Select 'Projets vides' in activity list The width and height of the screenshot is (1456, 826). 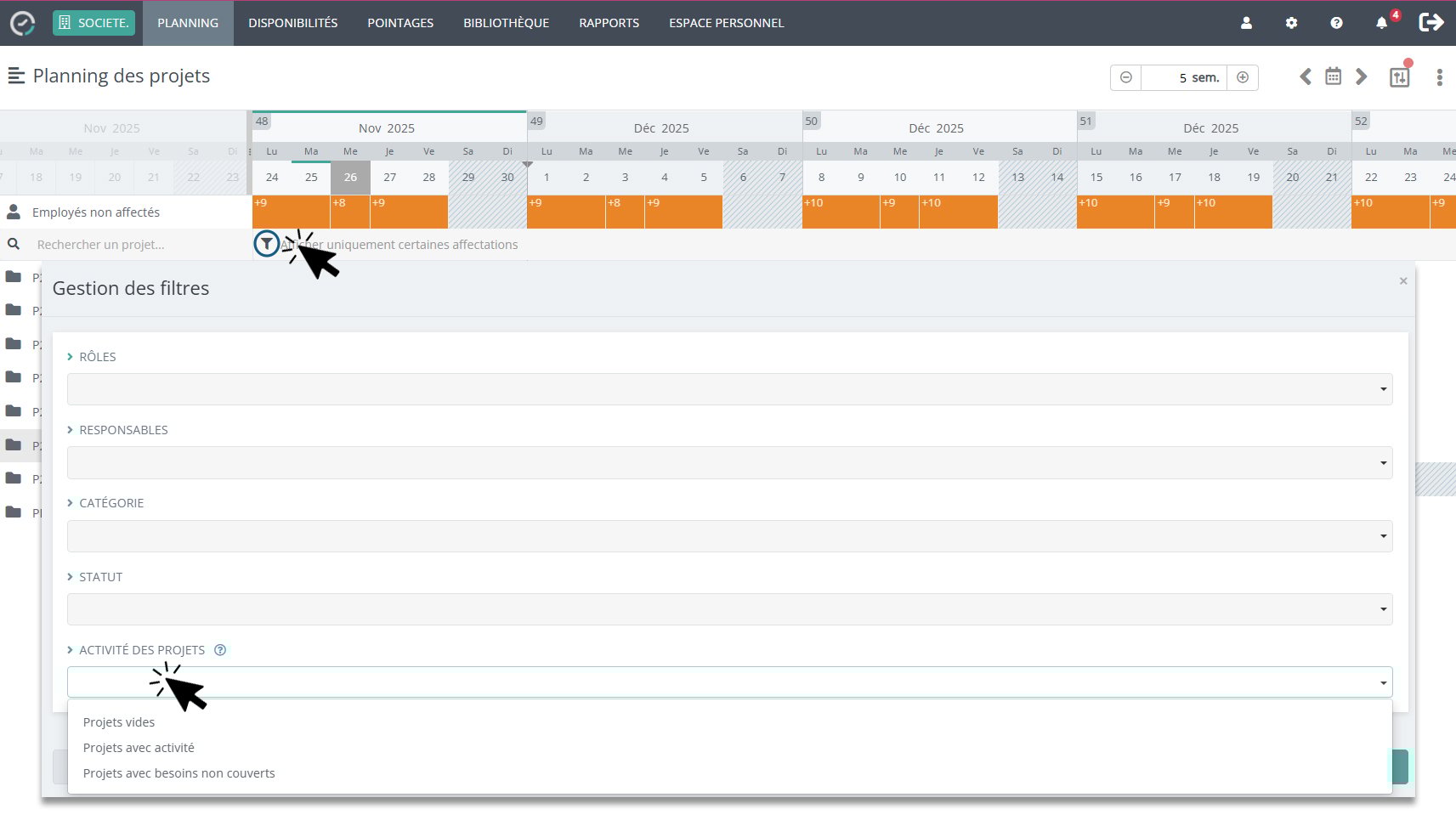(x=118, y=721)
